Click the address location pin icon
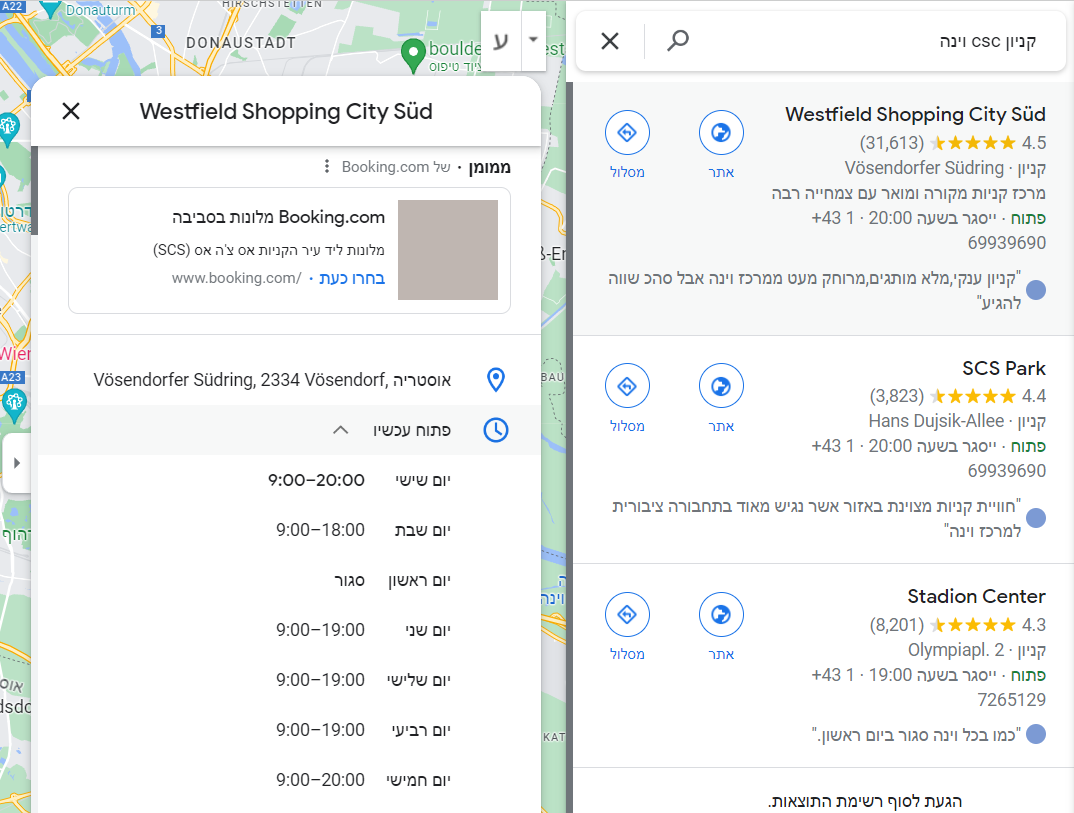Image resolution: width=1074 pixels, height=813 pixels. (496, 379)
